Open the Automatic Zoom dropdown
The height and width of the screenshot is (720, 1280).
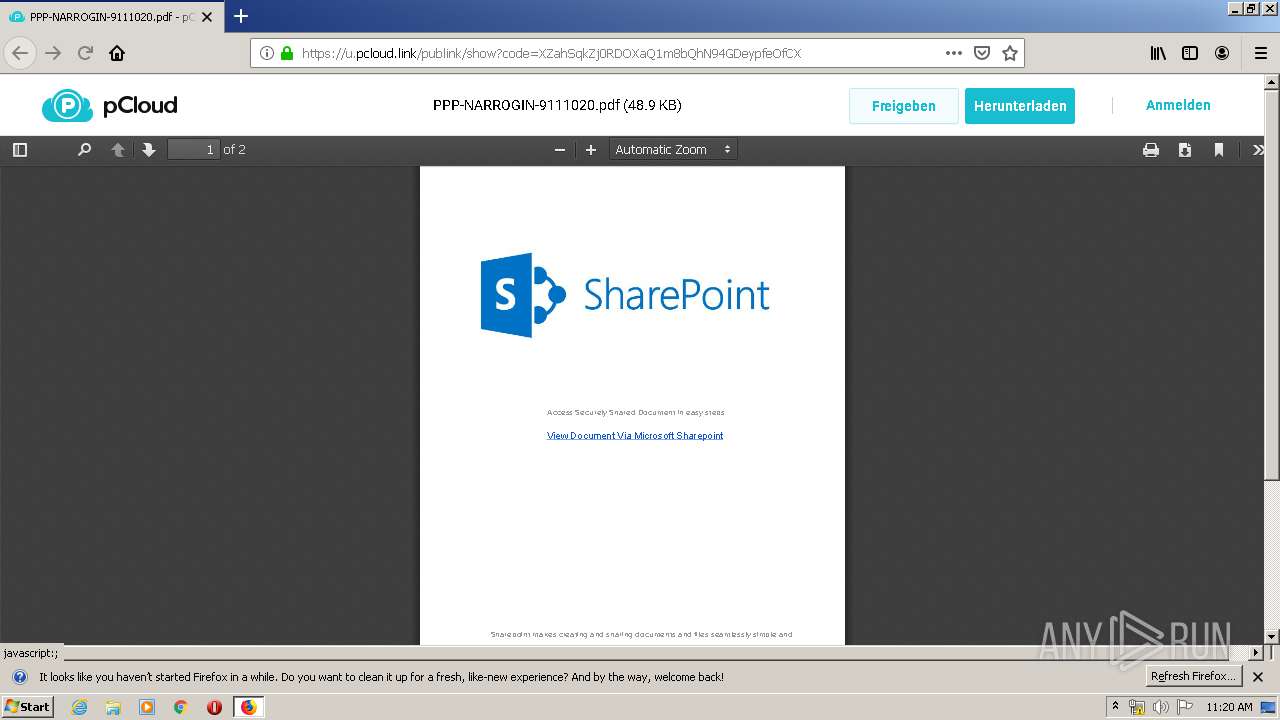pyautogui.click(x=673, y=150)
